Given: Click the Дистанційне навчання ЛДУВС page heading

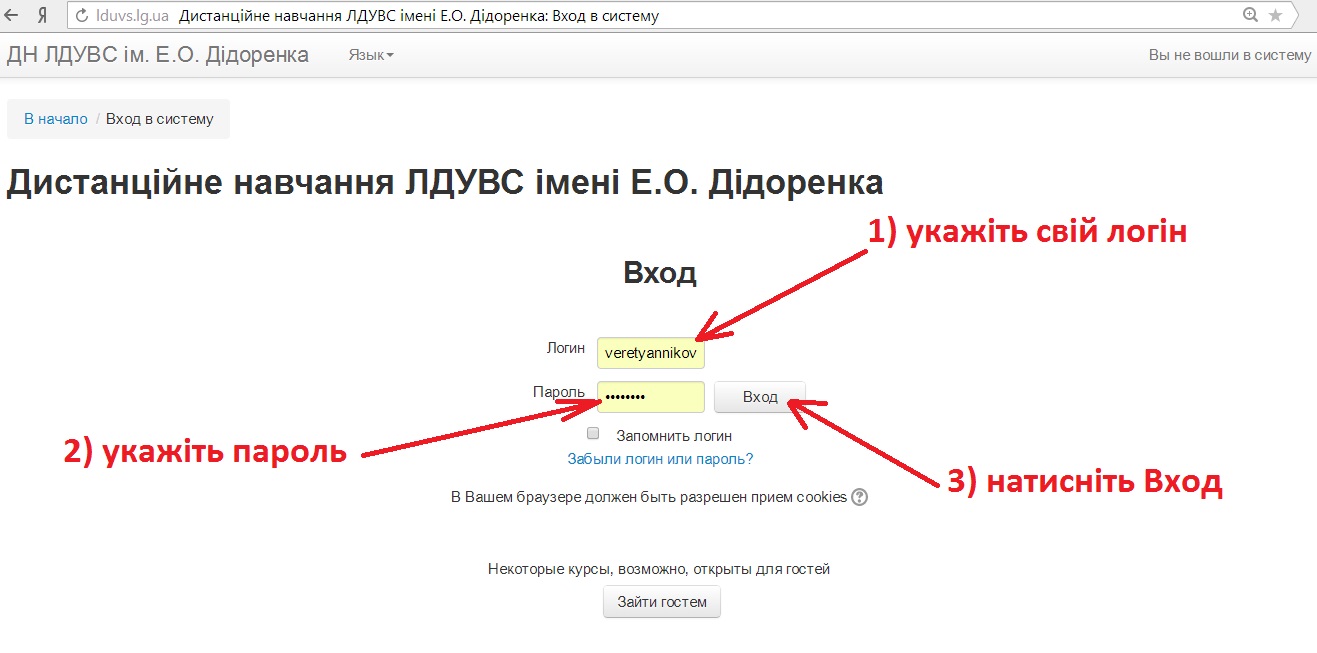Looking at the screenshot, I should click(x=445, y=183).
